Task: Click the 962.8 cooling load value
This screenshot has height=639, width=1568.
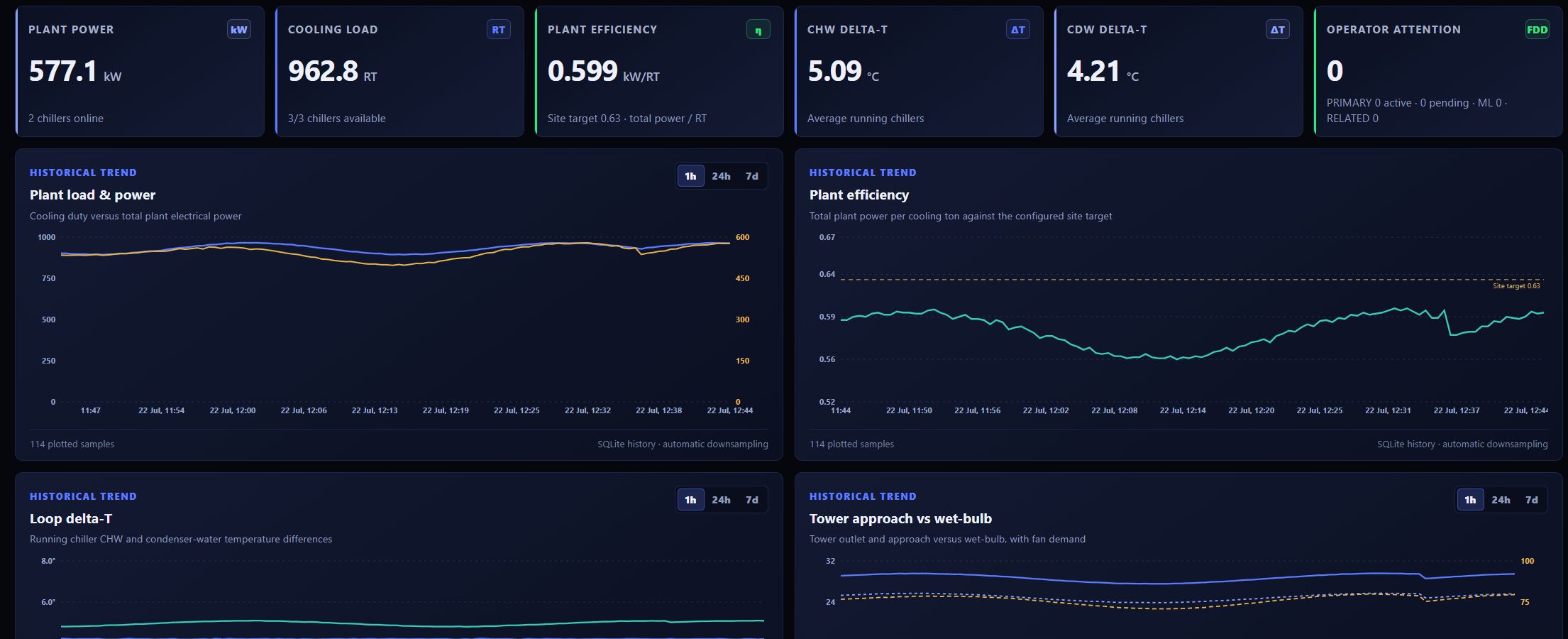Action: point(323,71)
